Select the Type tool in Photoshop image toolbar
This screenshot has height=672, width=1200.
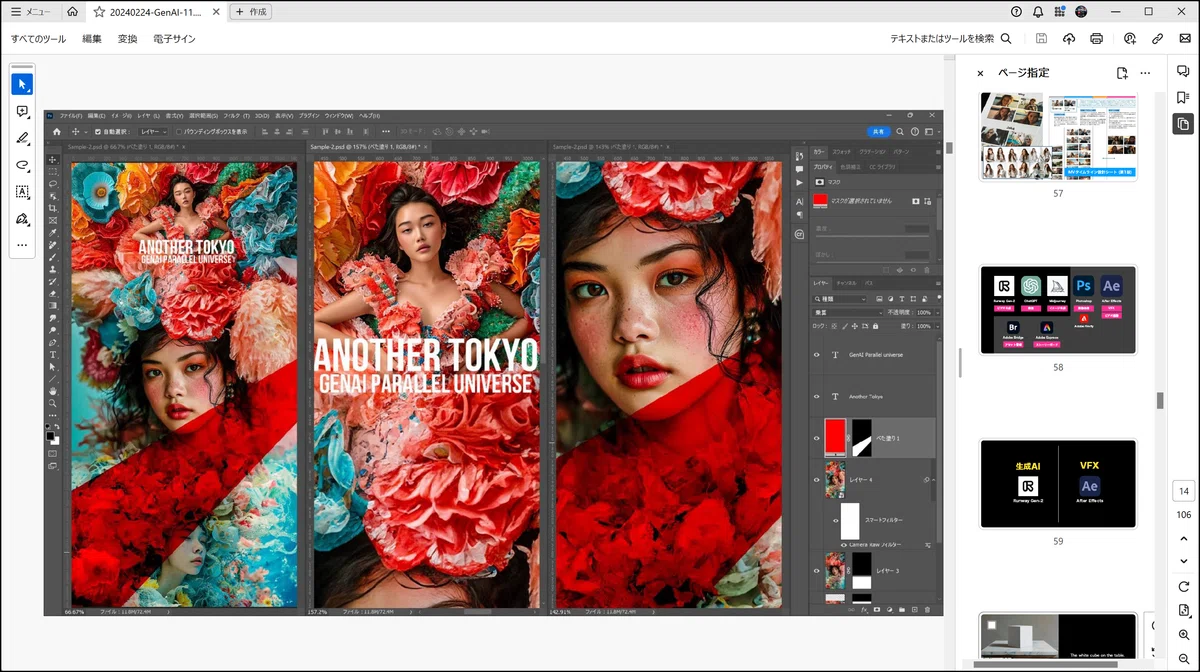click(53, 355)
